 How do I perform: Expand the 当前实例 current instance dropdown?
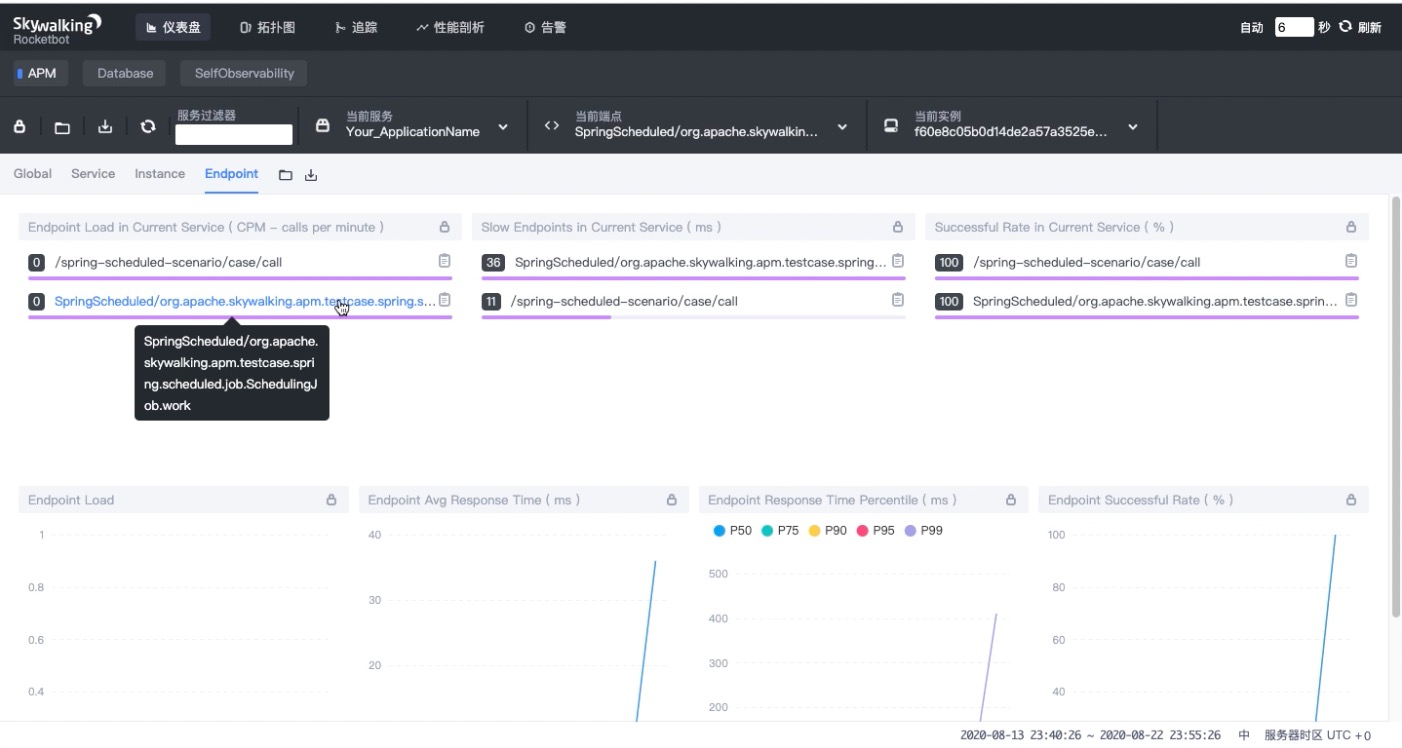click(1132, 127)
